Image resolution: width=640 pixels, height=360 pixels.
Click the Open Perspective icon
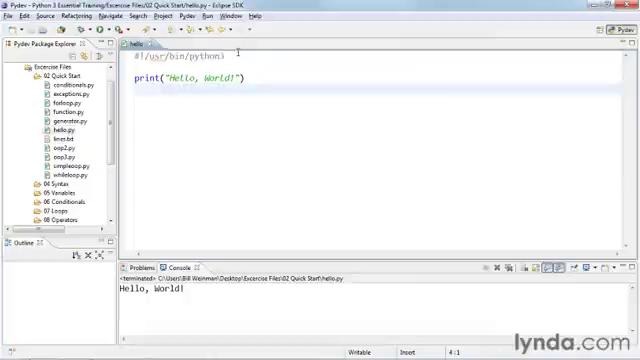coord(600,30)
